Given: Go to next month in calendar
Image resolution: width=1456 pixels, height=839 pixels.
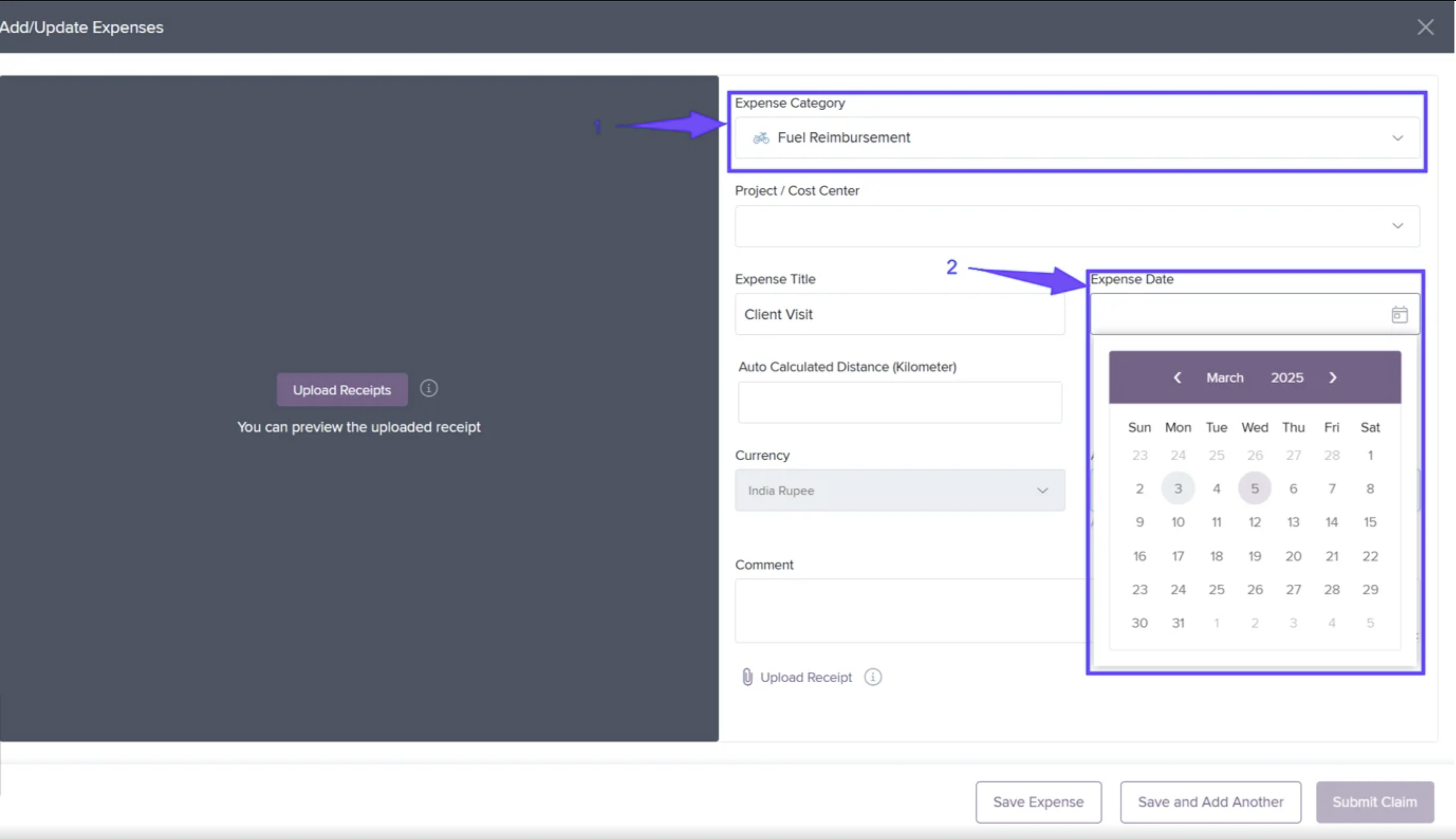Looking at the screenshot, I should pyautogui.click(x=1332, y=377).
